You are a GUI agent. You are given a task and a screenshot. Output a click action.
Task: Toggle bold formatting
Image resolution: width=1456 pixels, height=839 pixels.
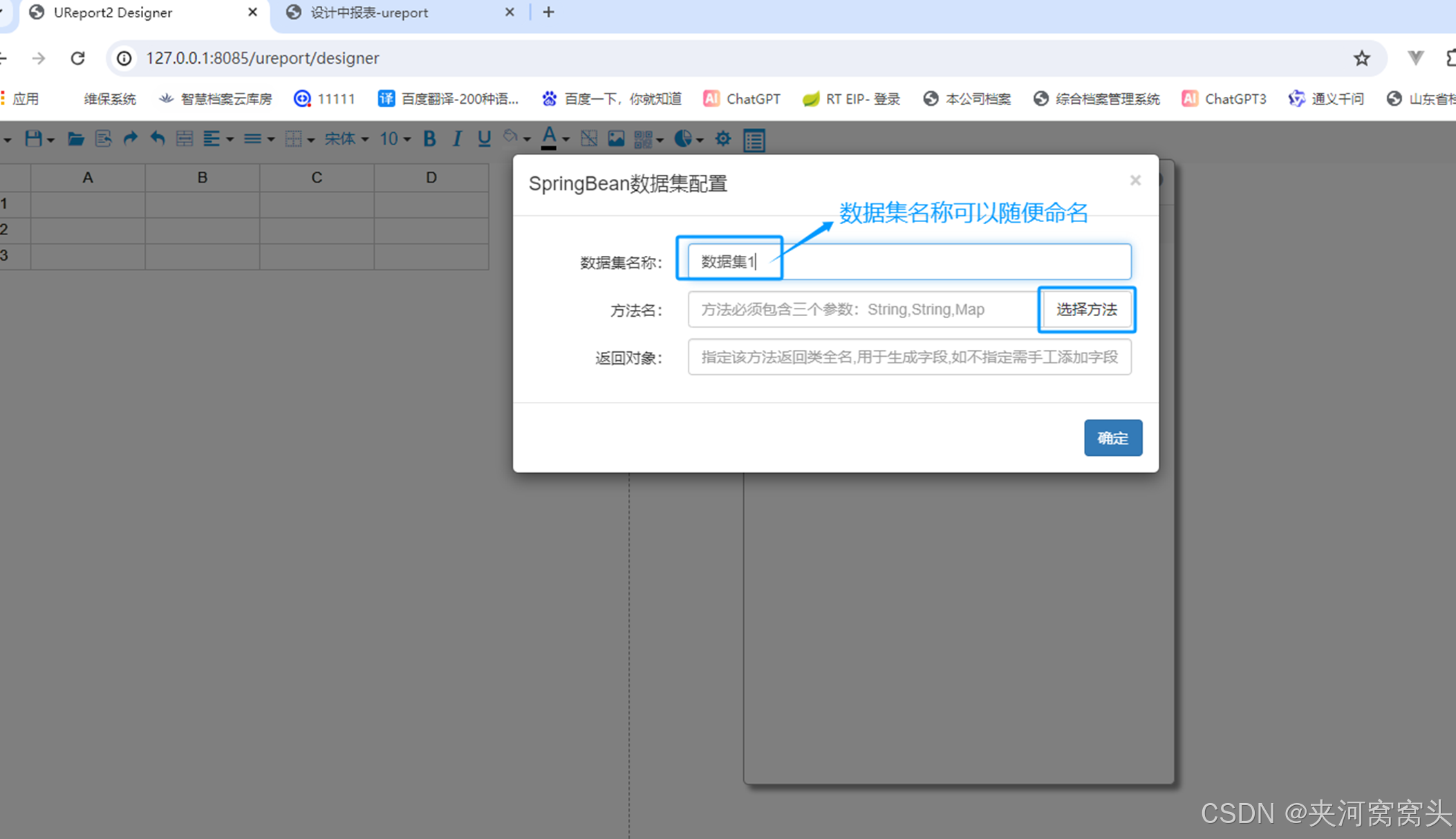tap(429, 139)
